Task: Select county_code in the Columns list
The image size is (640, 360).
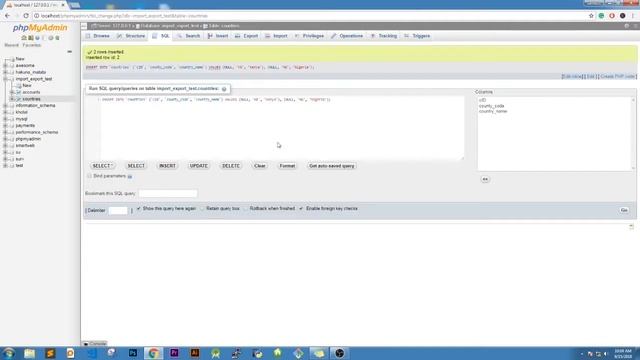Action: coord(491,106)
